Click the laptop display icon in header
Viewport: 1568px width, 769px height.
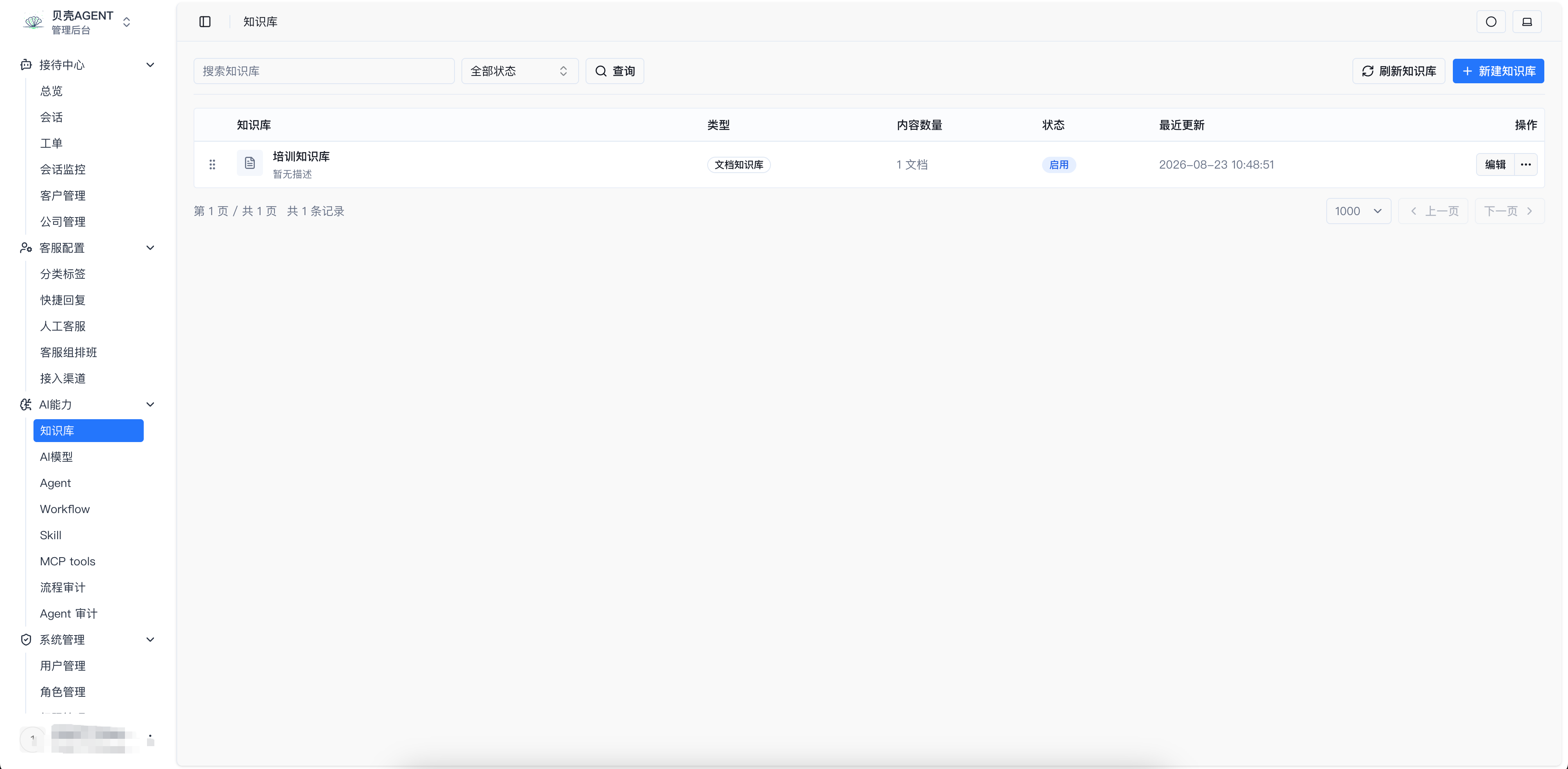tap(1527, 22)
